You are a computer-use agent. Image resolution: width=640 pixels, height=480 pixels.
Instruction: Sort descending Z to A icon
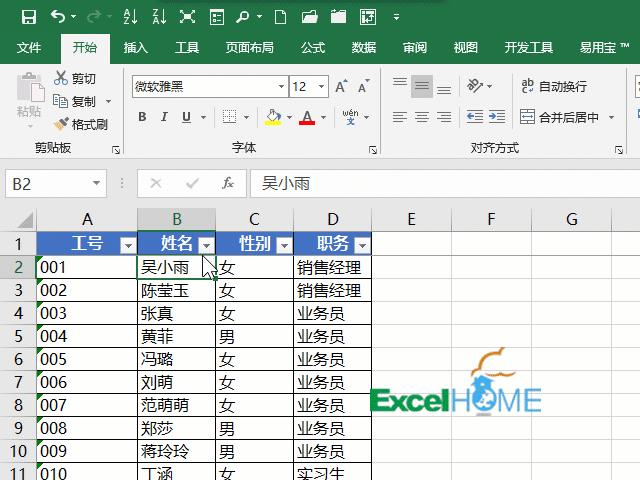click(x=159, y=17)
